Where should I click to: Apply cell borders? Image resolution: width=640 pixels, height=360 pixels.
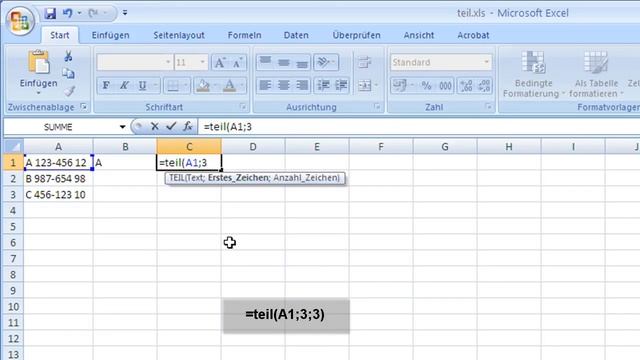[x=173, y=86]
